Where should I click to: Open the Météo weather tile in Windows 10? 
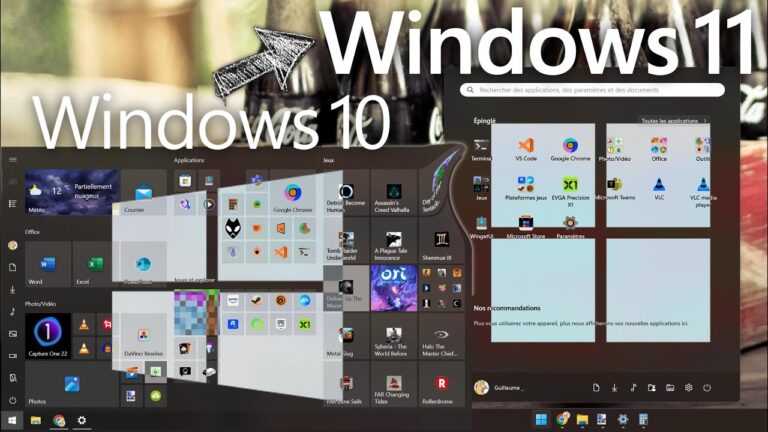coord(72,192)
